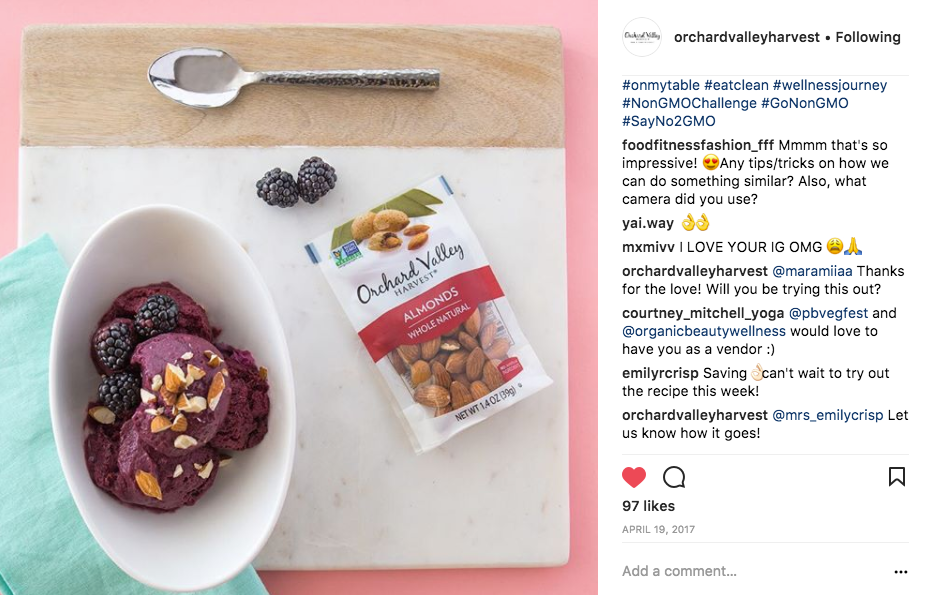The image size is (930, 595).
Task: Open the @maramiiaa mention link
Action: pyautogui.click(x=812, y=271)
